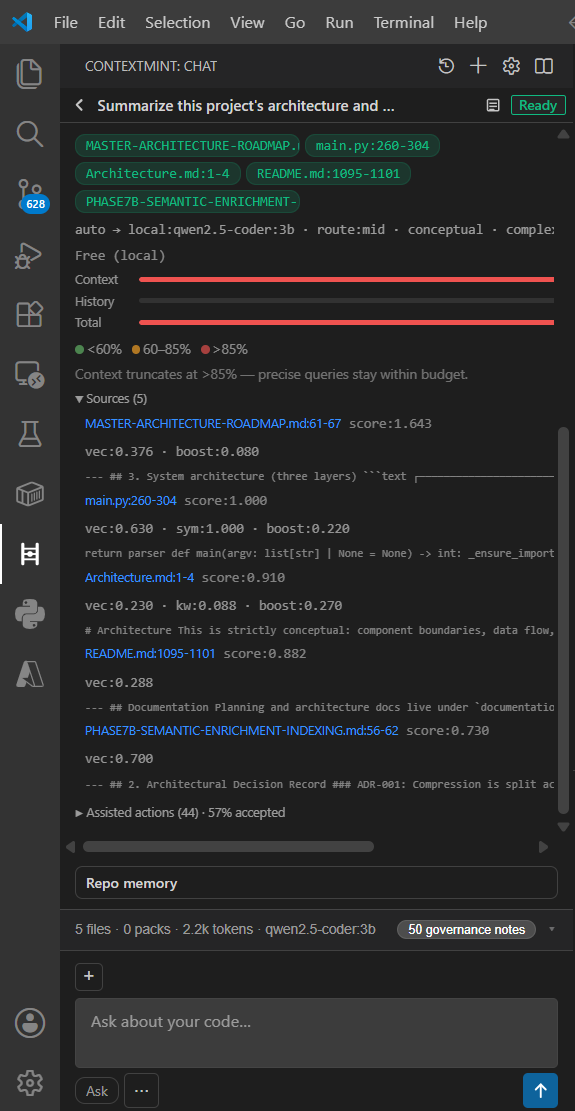The image size is (575, 1111).
Task: Click the score:1.643 text
Action: pyautogui.click(x=390, y=424)
